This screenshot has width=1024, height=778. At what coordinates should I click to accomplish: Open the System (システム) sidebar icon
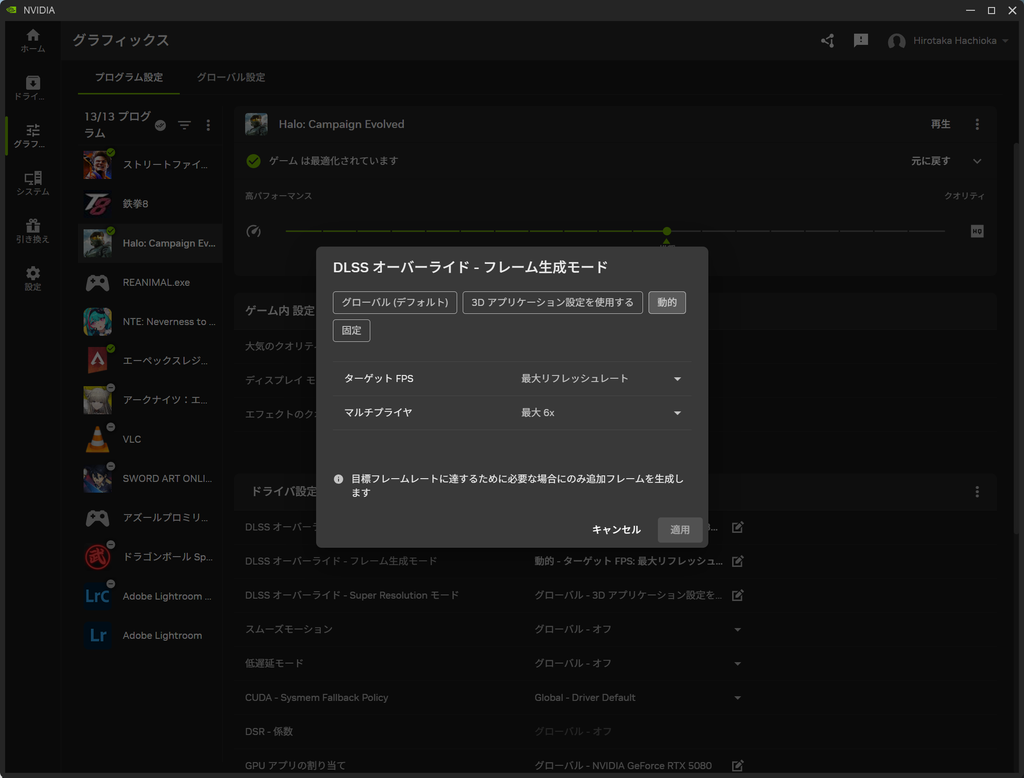(x=33, y=184)
